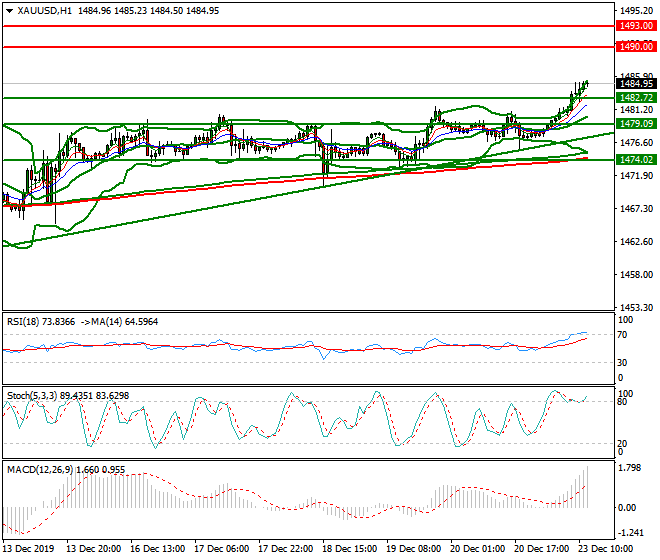Click the 1495.20 price scale value
Screen dimensions: 660x560
(x=636, y=11)
